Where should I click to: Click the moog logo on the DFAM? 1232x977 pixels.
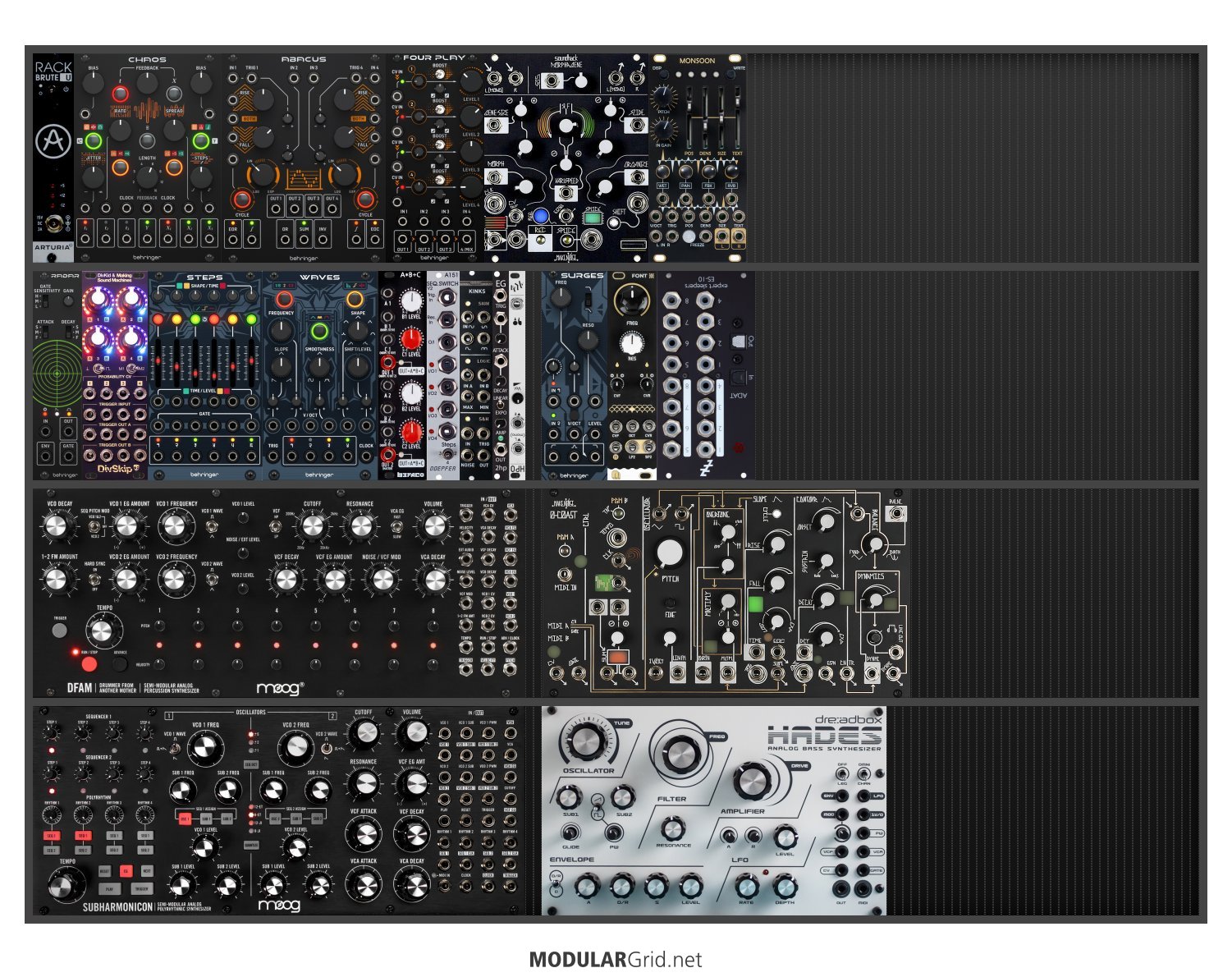(x=280, y=688)
